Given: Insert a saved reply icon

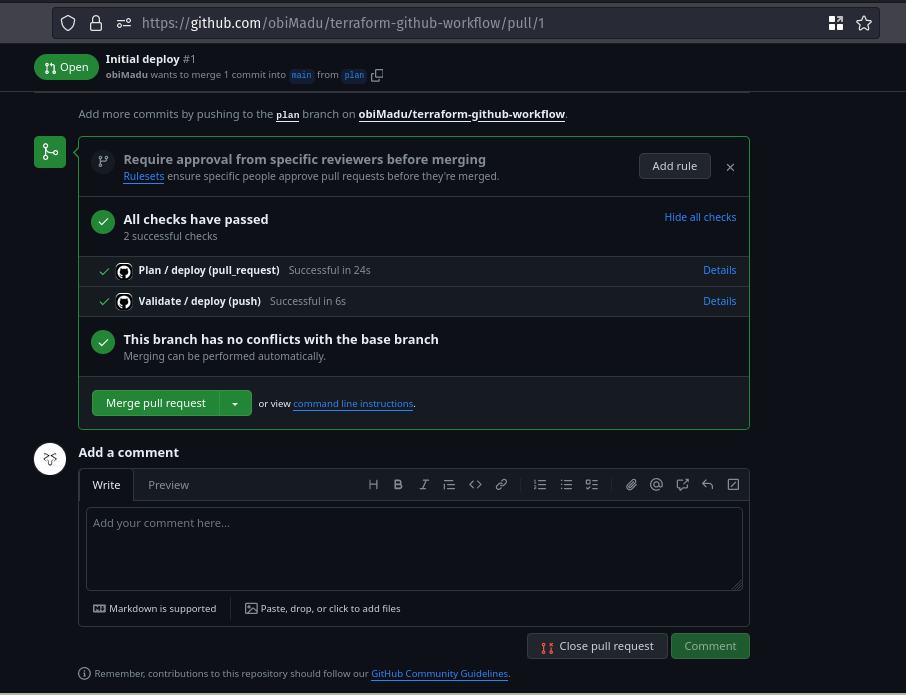Looking at the screenshot, I should [x=708, y=485].
